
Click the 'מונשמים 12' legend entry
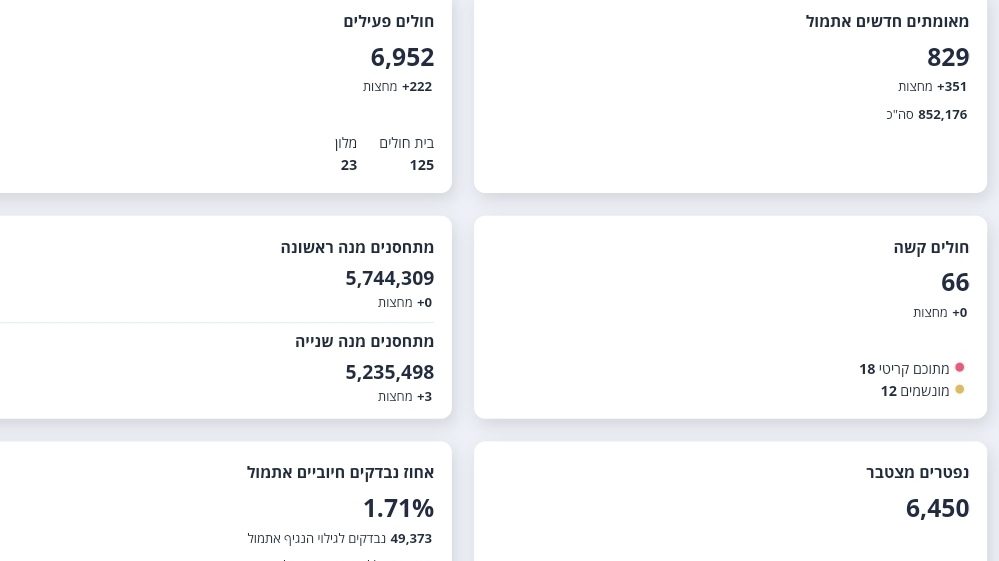tap(915, 391)
